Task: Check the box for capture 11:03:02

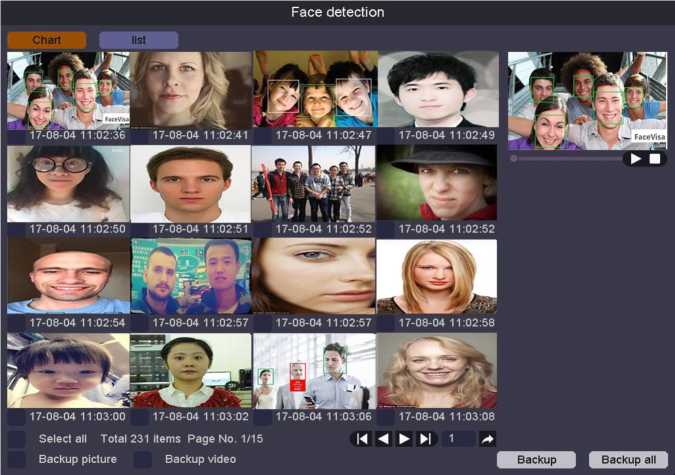Action: click(x=140, y=417)
